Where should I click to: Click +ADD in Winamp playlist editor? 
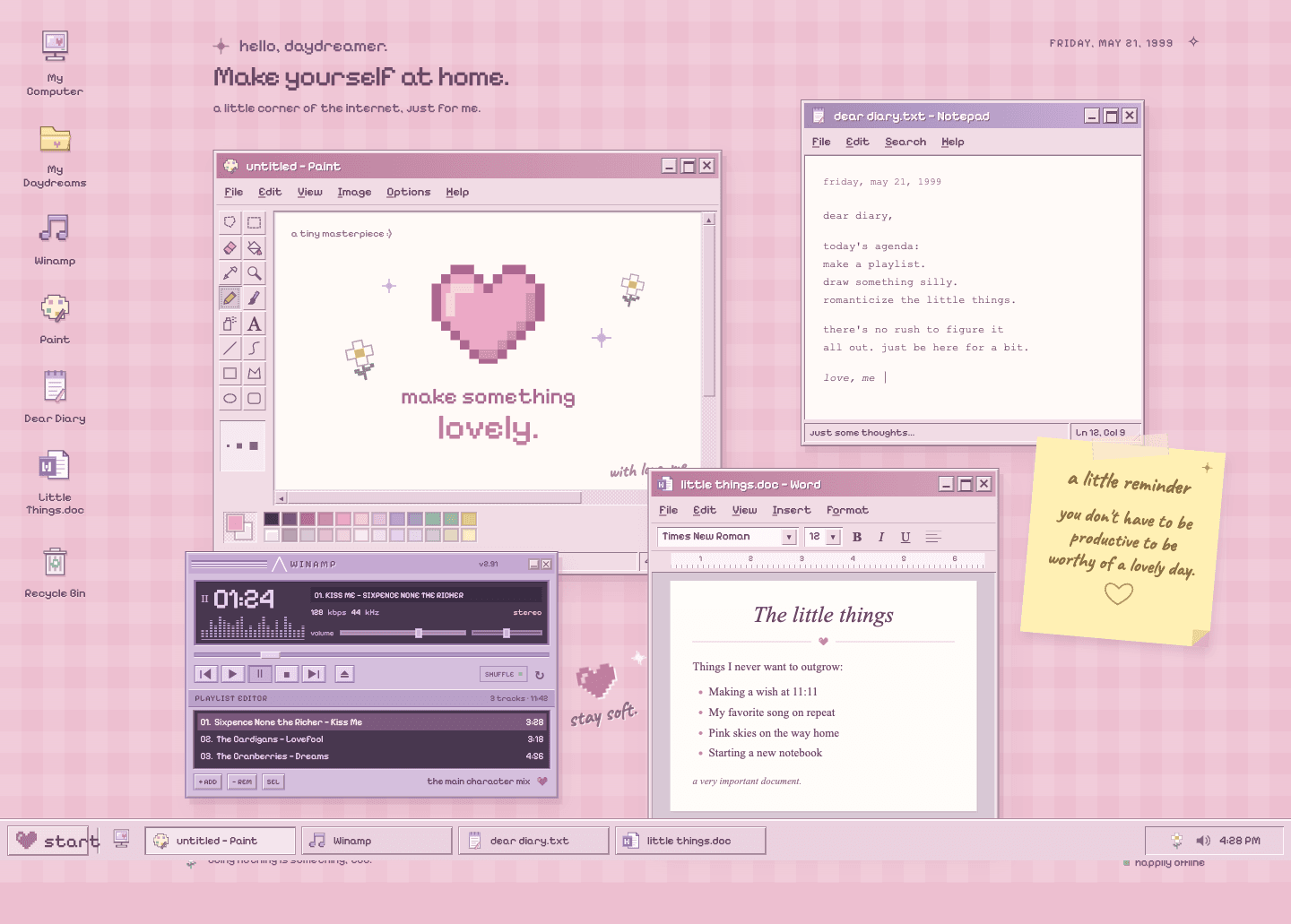(x=208, y=782)
